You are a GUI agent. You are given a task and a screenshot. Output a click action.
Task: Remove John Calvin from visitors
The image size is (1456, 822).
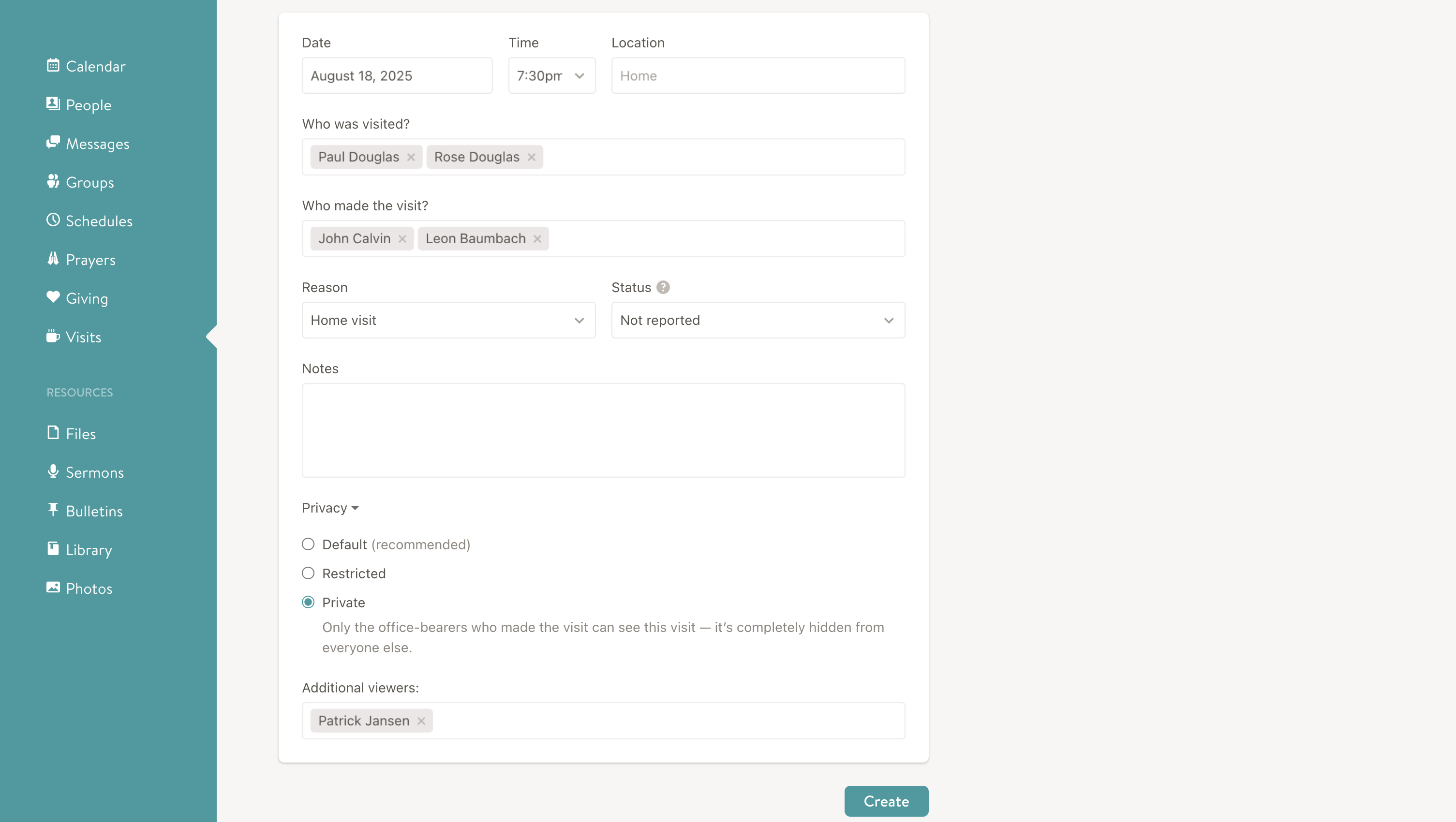402,239
